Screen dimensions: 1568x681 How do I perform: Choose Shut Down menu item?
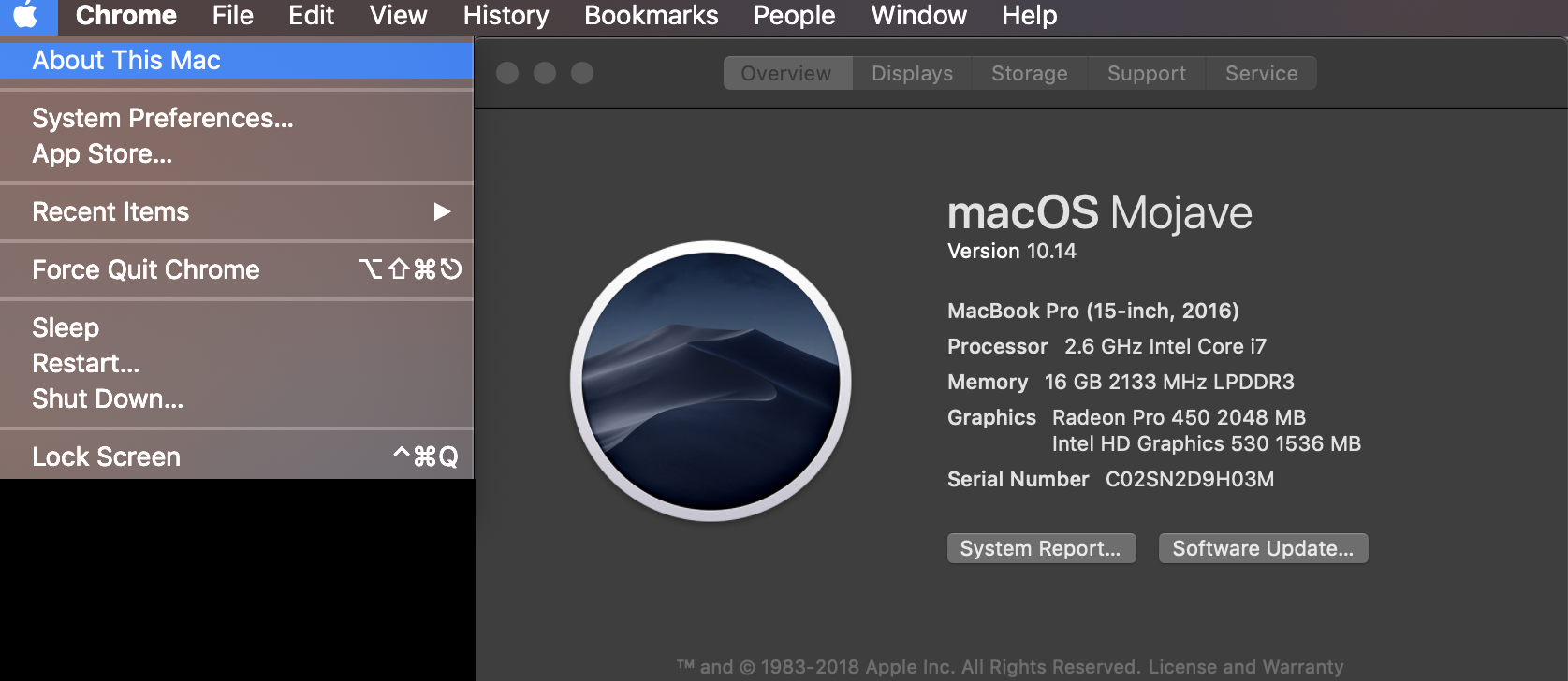(x=108, y=399)
